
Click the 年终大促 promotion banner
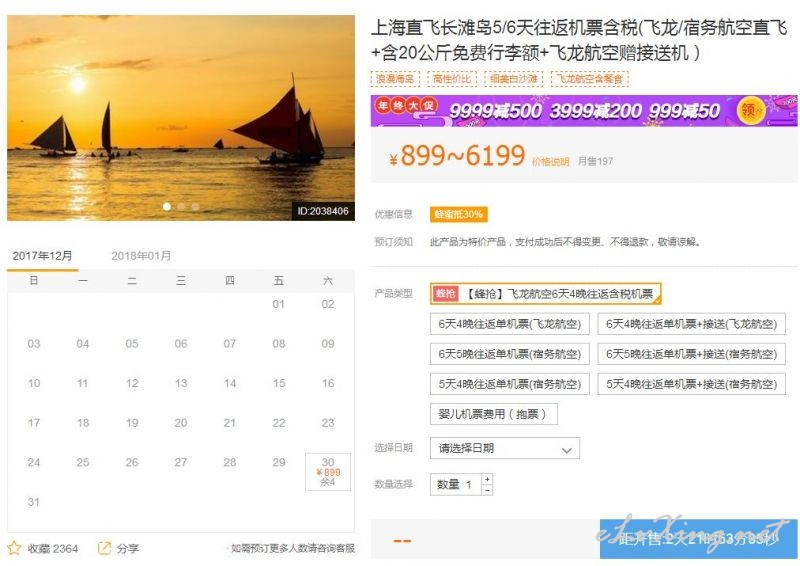tap(584, 110)
